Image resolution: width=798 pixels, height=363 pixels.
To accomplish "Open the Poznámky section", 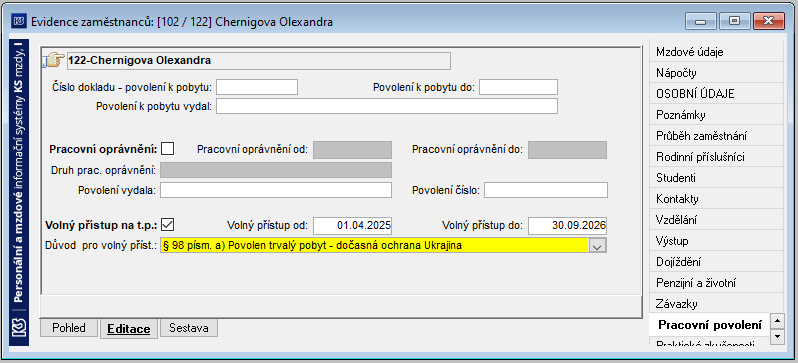I will pos(716,115).
